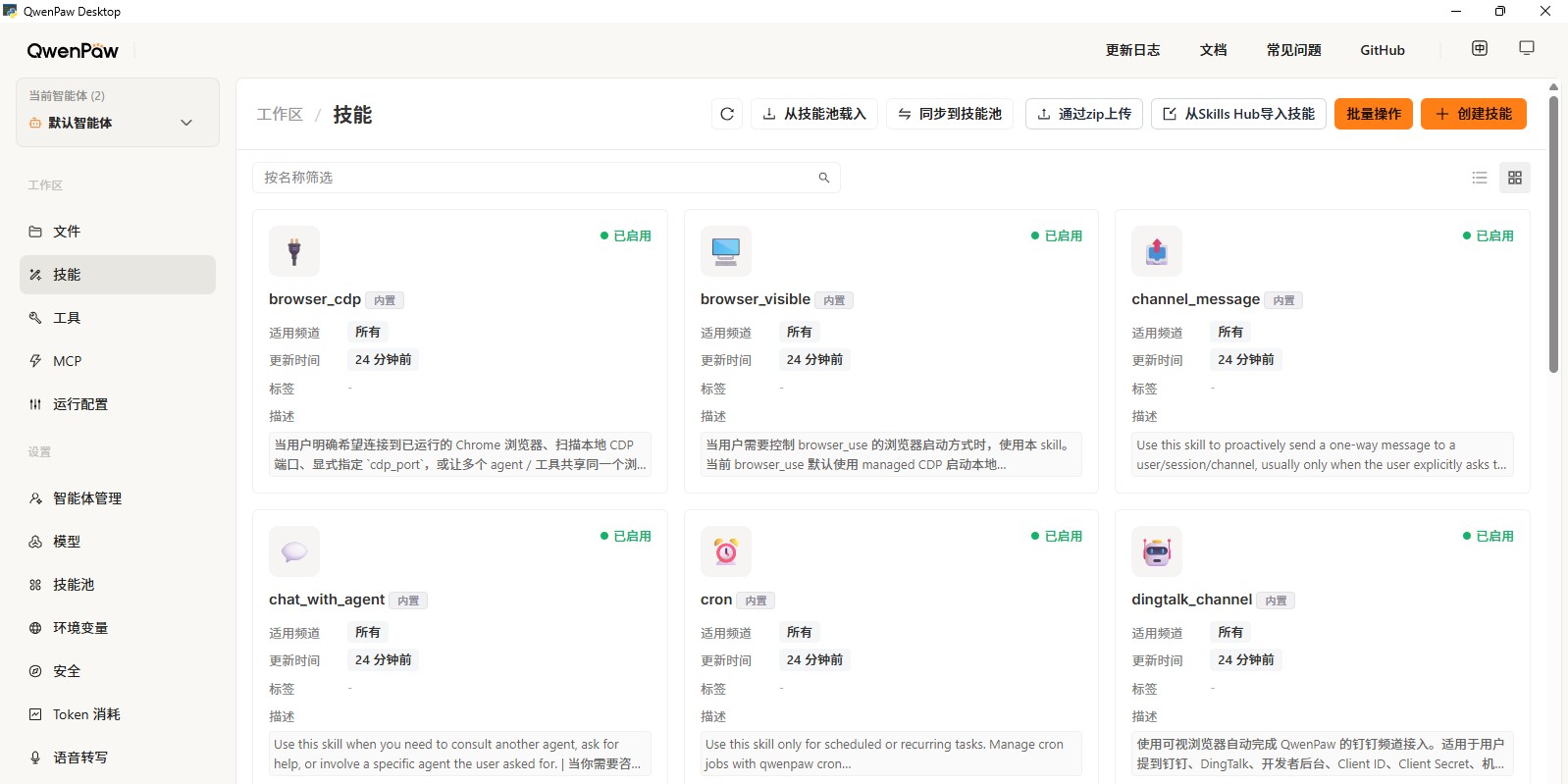Switch to list view layout icon
1568x784 pixels.
point(1480,178)
